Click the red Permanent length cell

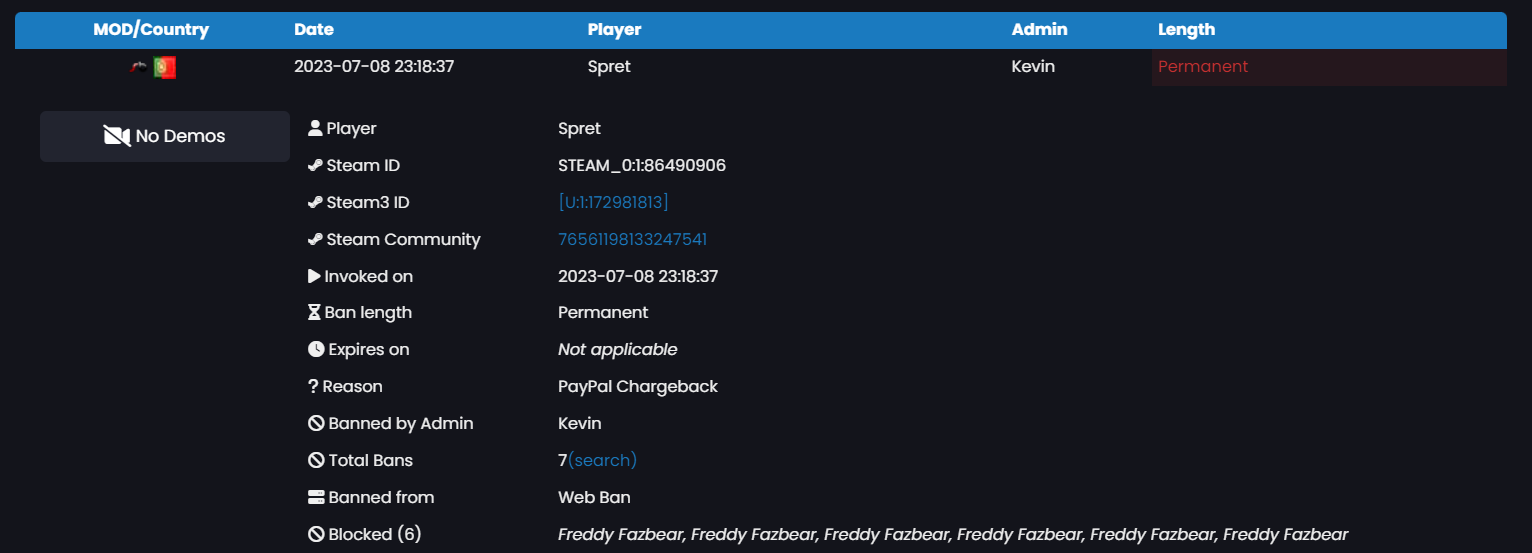click(x=1203, y=67)
